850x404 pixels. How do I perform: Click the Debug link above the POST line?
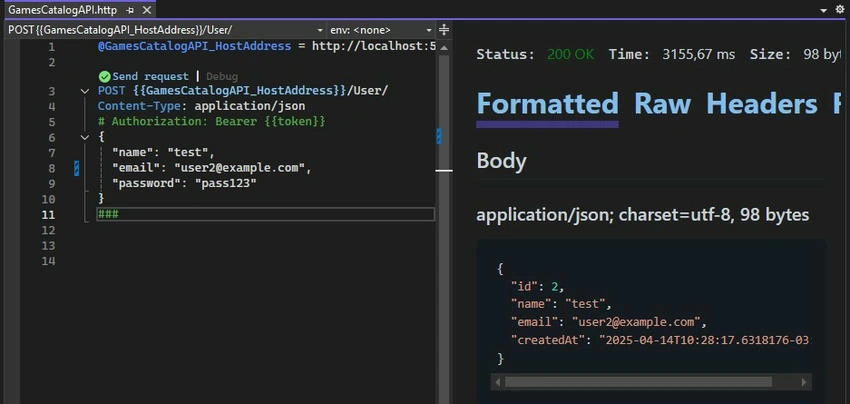(x=222, y=76)
